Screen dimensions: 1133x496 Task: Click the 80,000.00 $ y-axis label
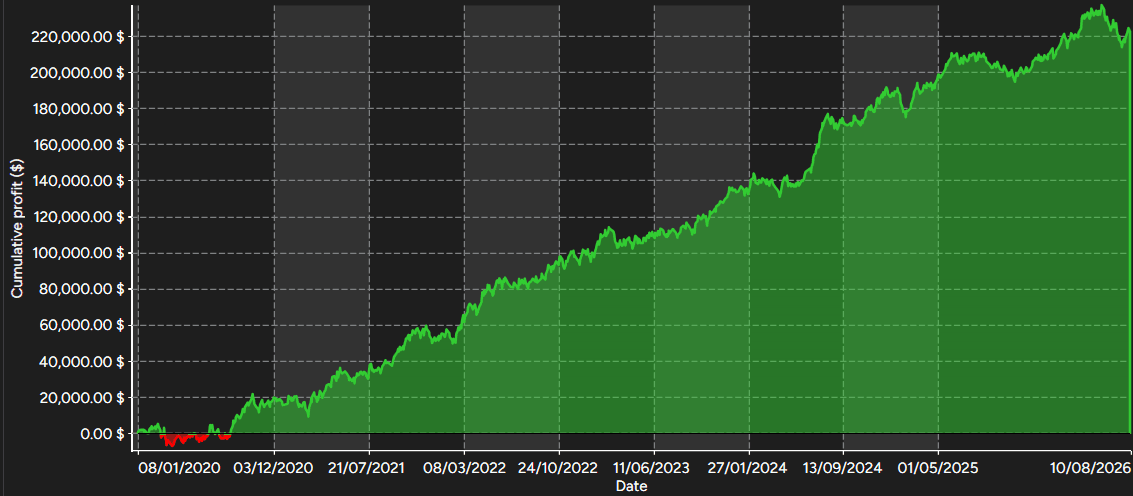point(81,289)
